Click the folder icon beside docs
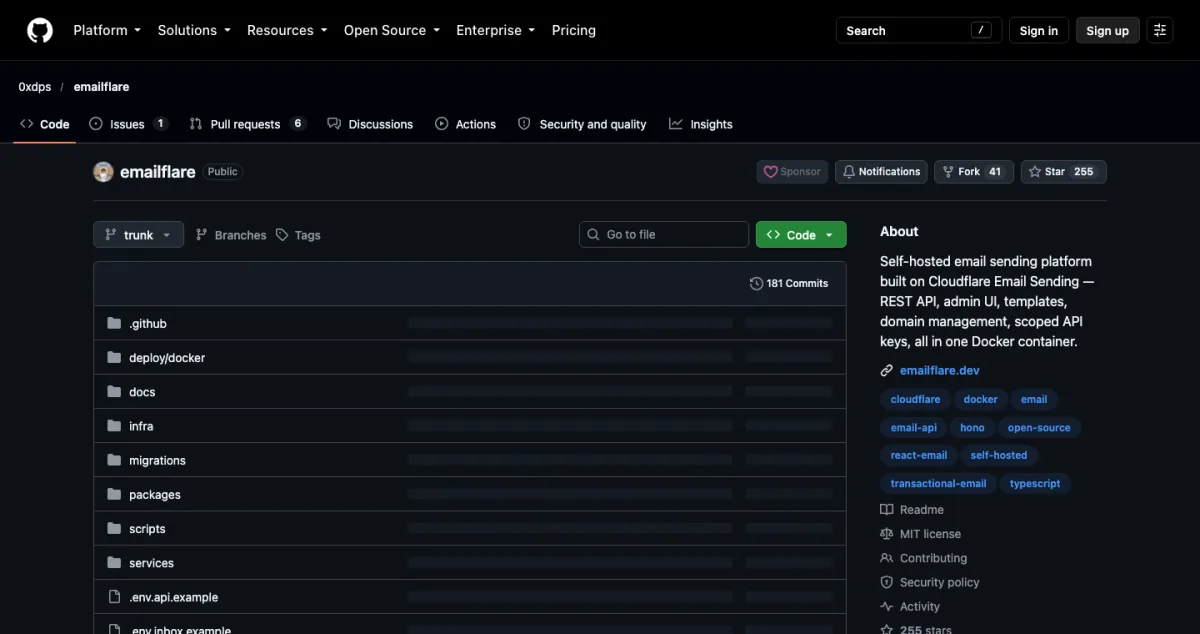 114,392
